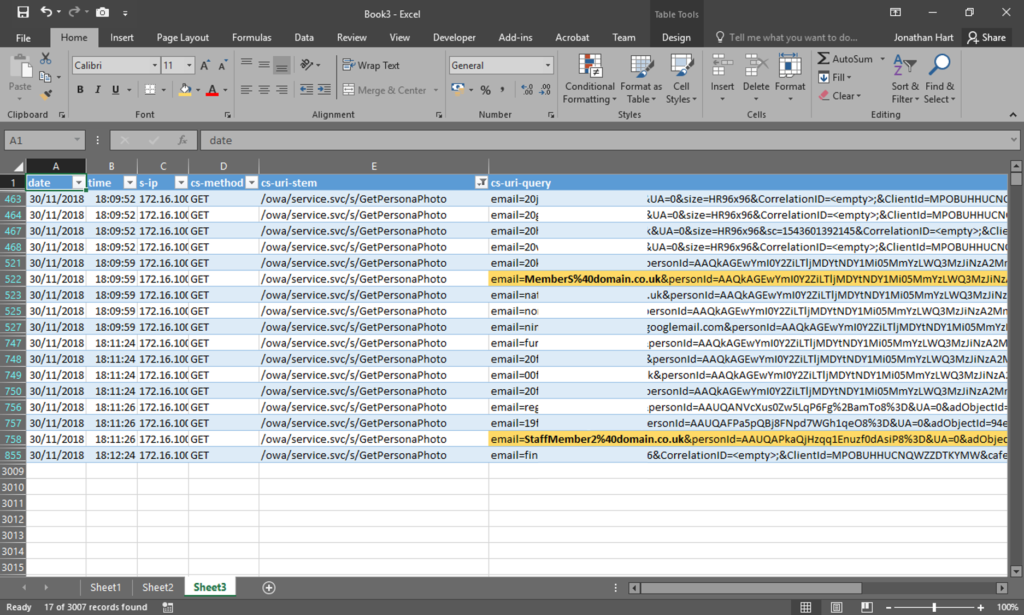
Task: Apply the Percent Style format
Action: (485, 89)
